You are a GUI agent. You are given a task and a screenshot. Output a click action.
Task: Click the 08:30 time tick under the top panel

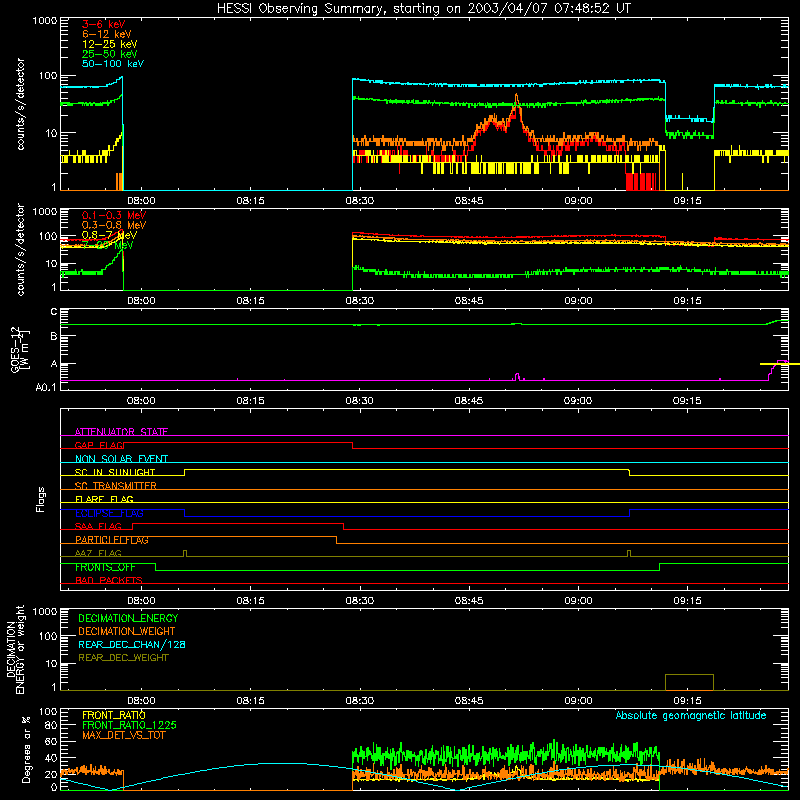tap(359, 201)
